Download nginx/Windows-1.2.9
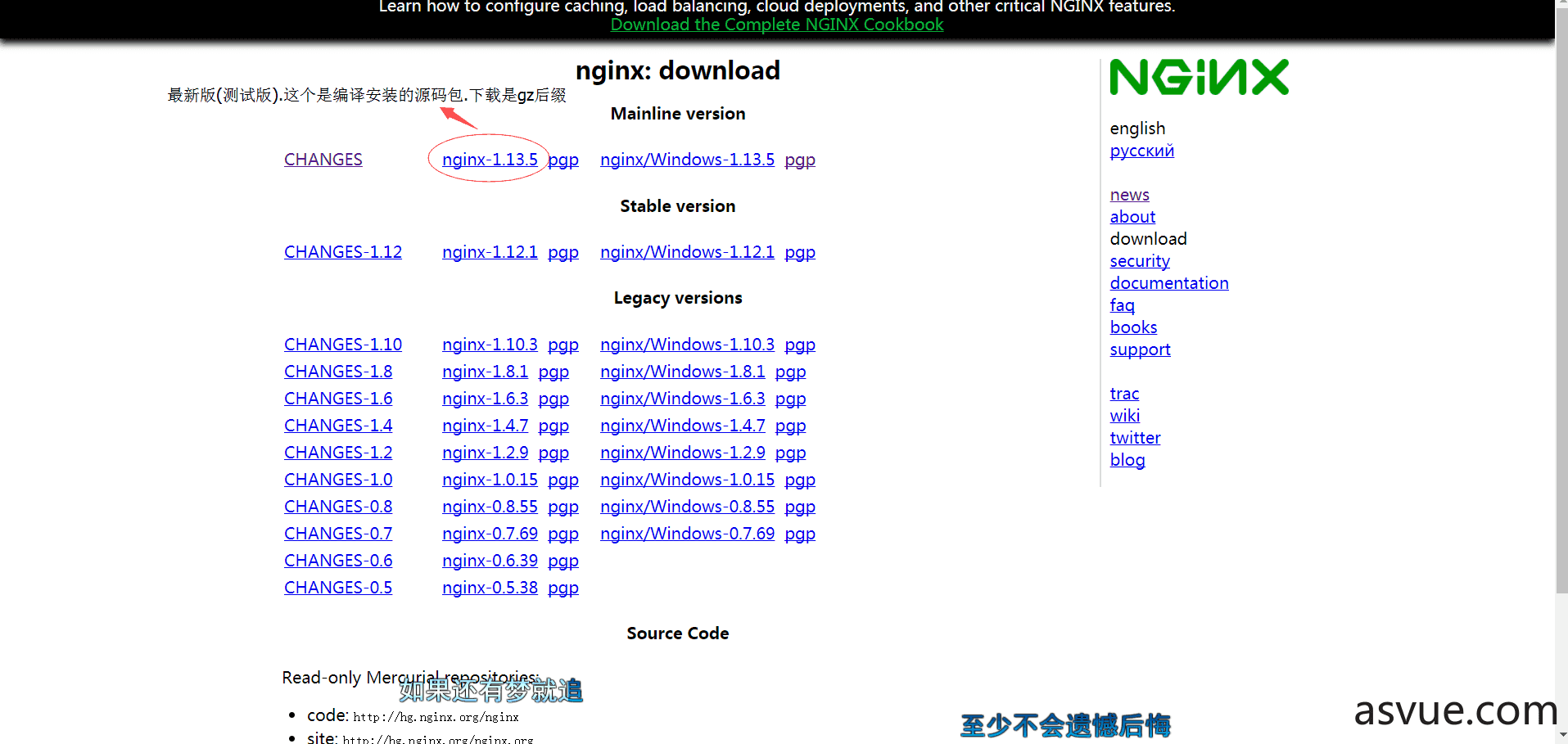The image size is (1568, 744). (x=682, y=453)
